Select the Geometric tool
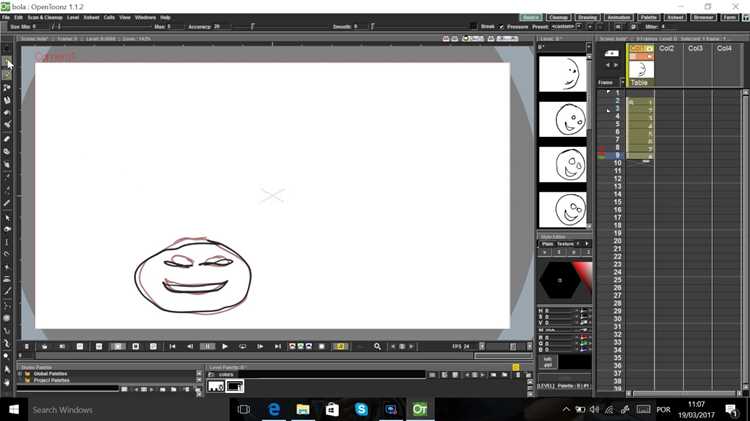 7,88
